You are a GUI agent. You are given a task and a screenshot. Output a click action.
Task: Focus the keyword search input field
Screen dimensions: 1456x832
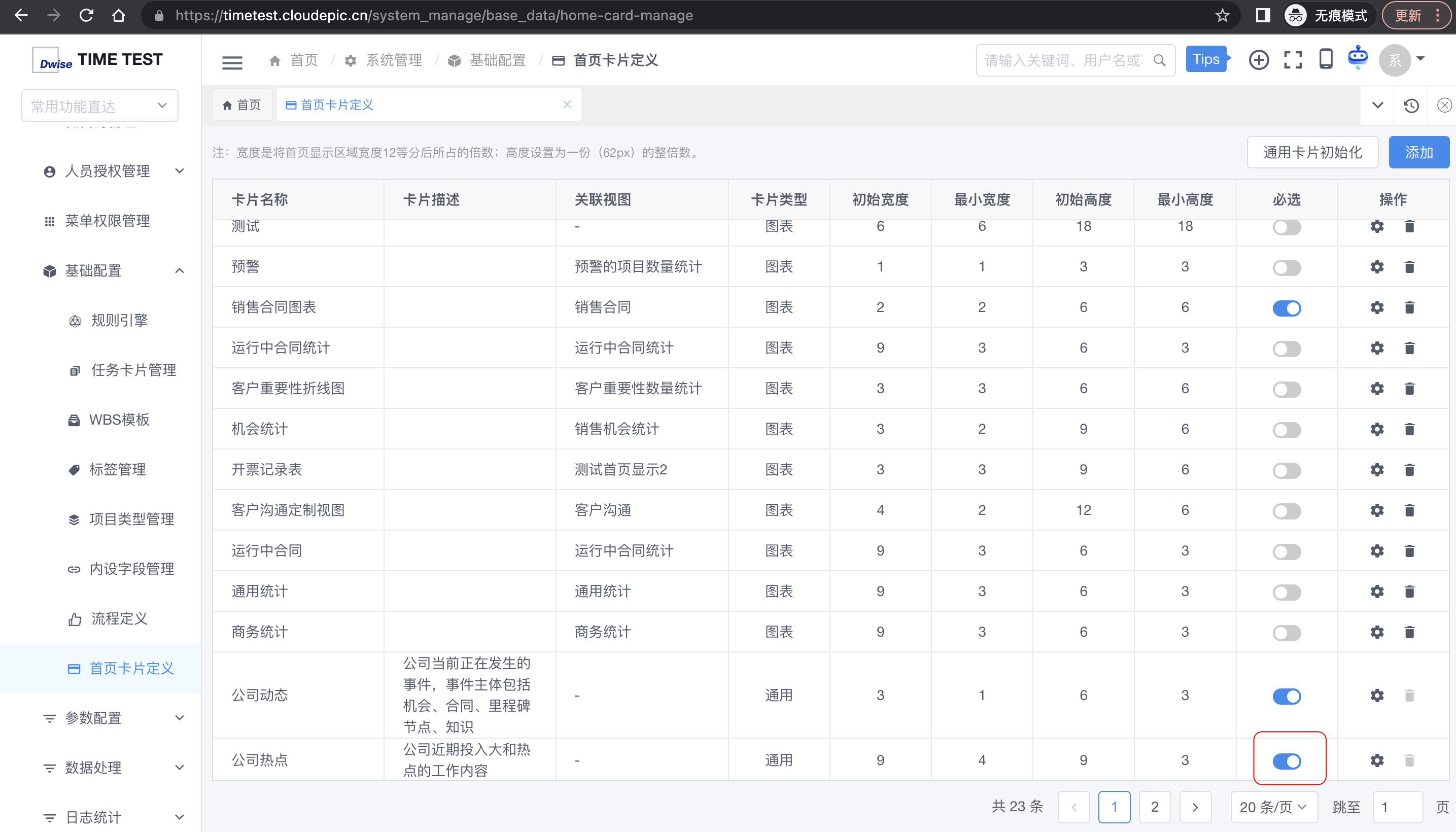(x=1063, y=60)
